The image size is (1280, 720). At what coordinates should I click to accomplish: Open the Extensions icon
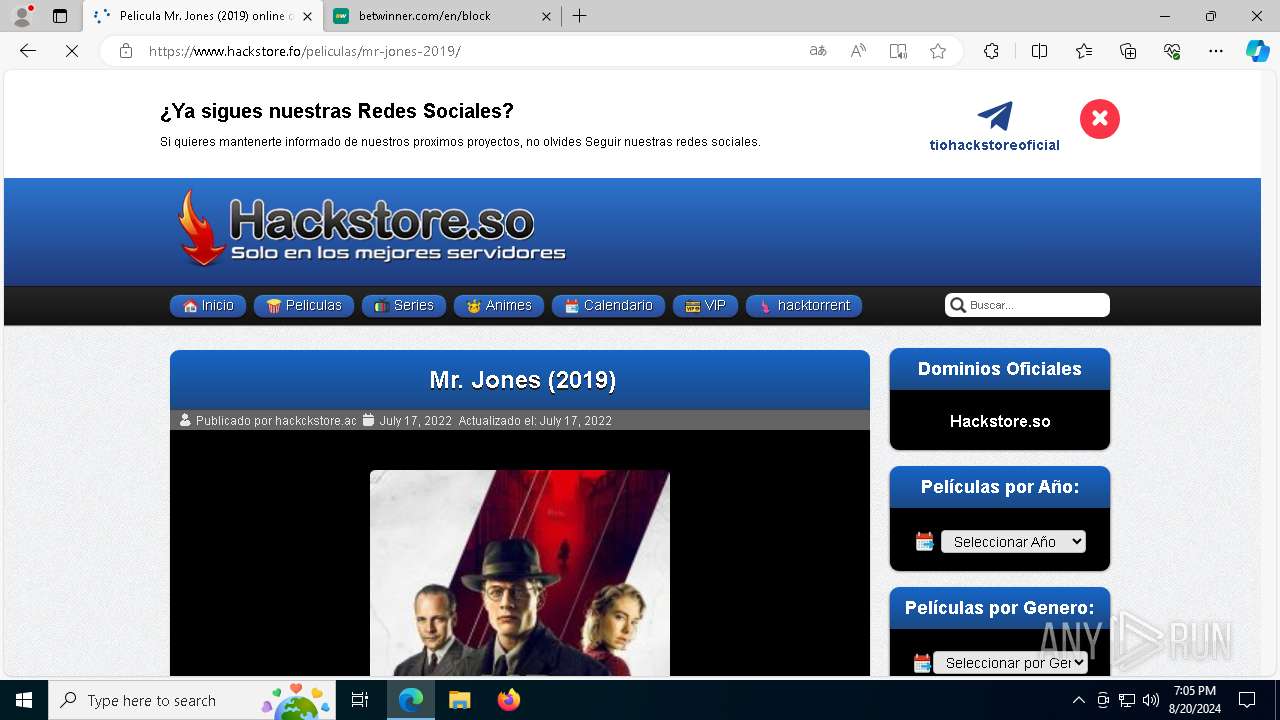pyautogui.click(x=991, y=51)
